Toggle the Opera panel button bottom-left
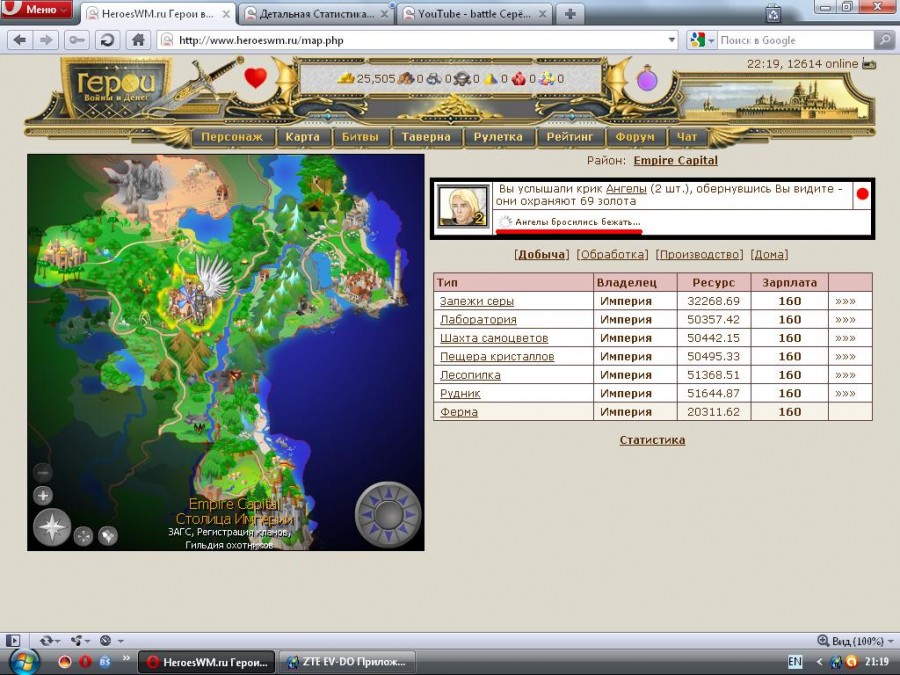Screen dimensions: 900x675 pyautogui.click(x=13, y=640)
